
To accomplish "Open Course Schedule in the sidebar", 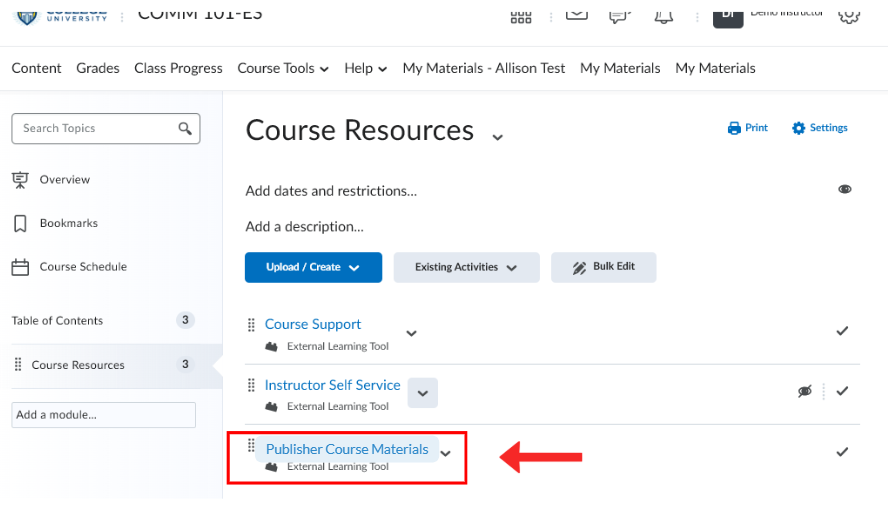I will point(83,267).
